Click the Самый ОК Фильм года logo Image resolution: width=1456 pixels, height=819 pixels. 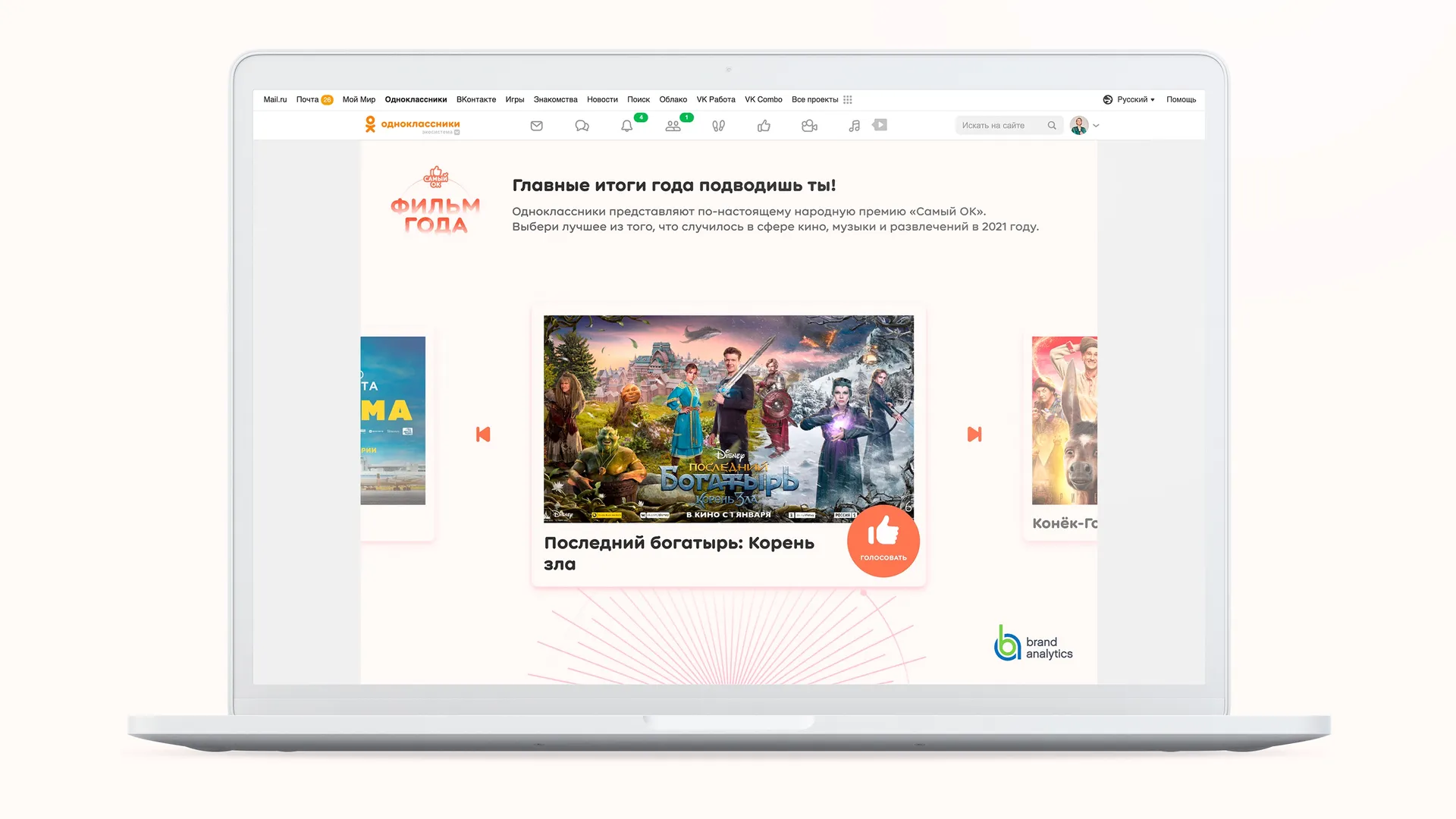[x=435, y=200]
